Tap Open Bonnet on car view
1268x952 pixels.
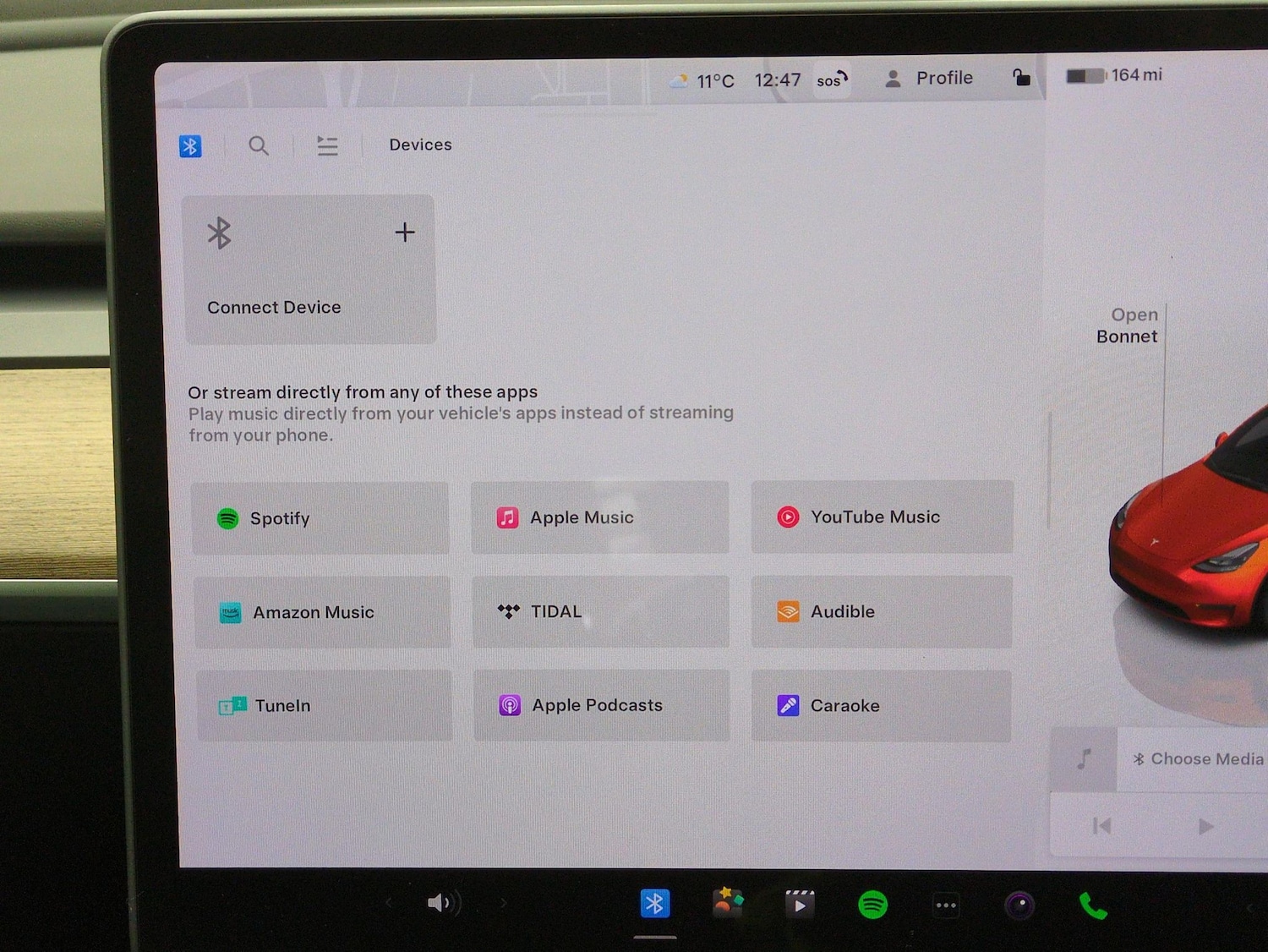coord(1127,326)
